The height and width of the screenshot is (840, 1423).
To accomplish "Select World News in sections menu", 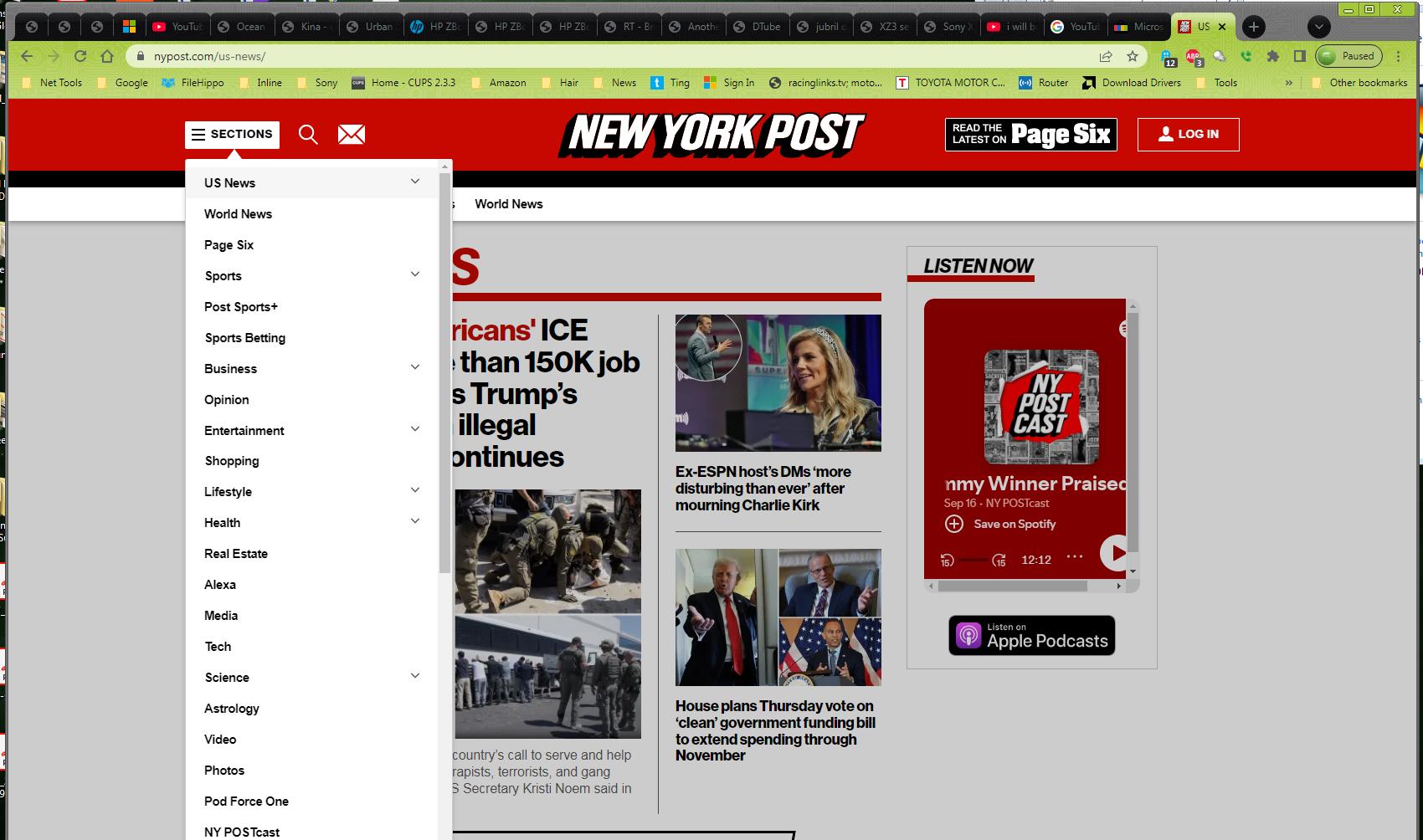I will 238,214.
